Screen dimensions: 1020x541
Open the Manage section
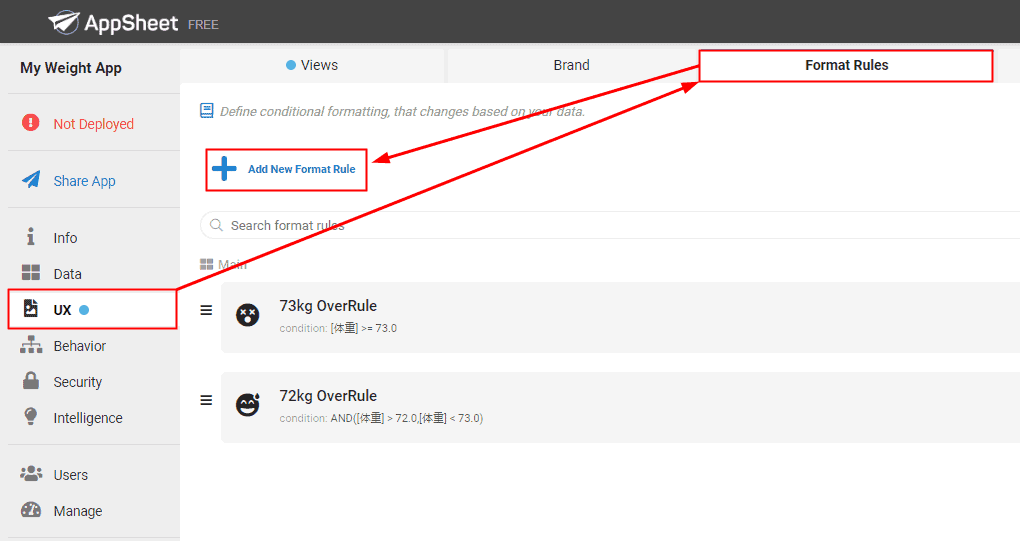(x=77, y=510)
